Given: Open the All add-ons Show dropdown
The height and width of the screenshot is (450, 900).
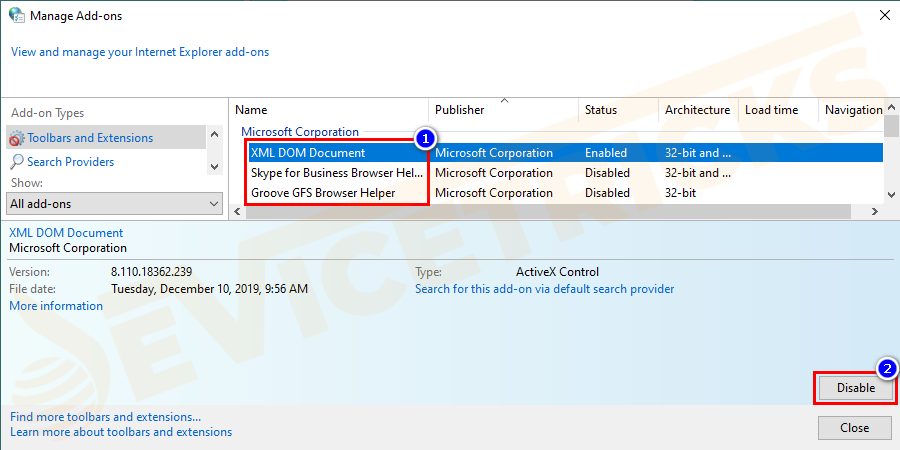Looking at the screenshot, I should (115, 204).
